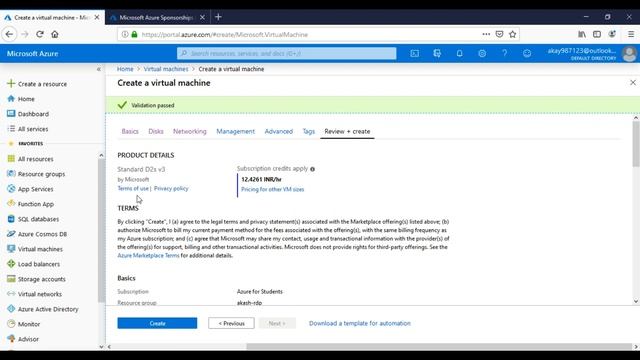Open Virtual networks
The width and height of the screenshot is (640, 360).
[x=35, y=294]
